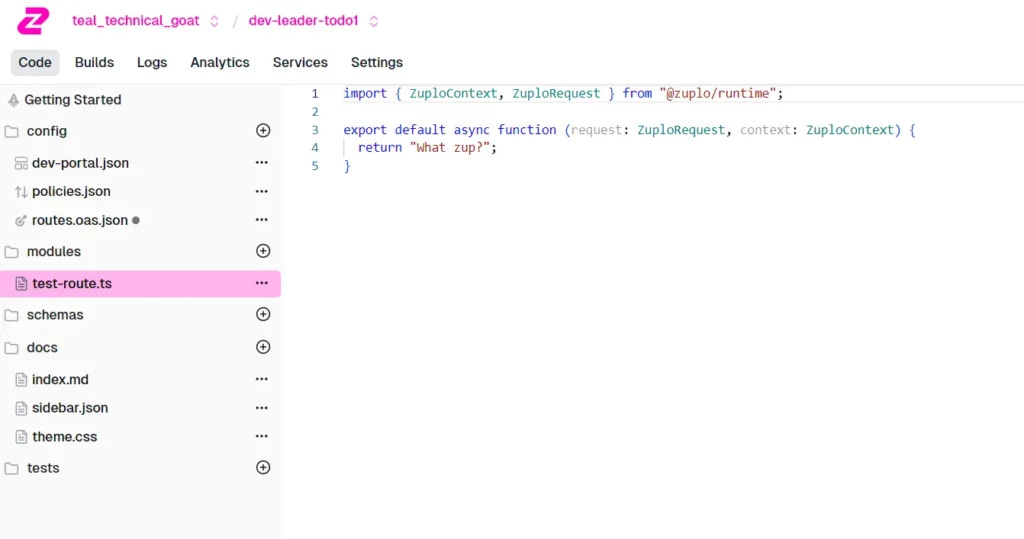Add a new file to config folder

click(x=263, y=131)
